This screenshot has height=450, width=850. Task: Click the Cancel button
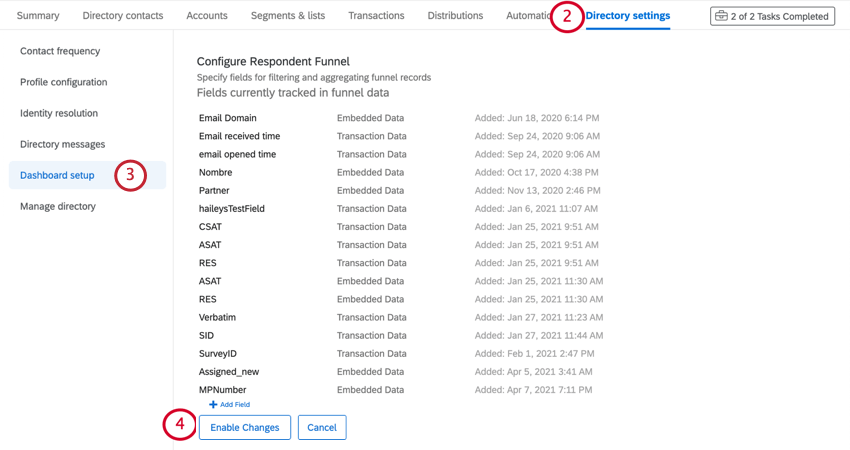pos(322,427)
